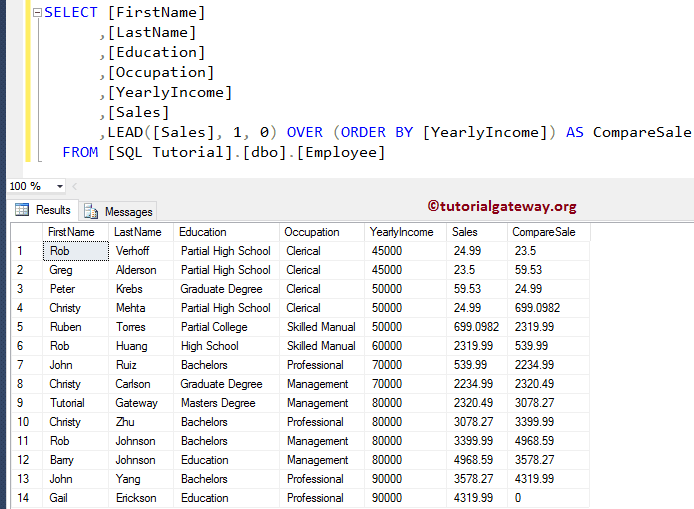Click the 'Huang' last name cell
The image size is (694, 509).
141,346
